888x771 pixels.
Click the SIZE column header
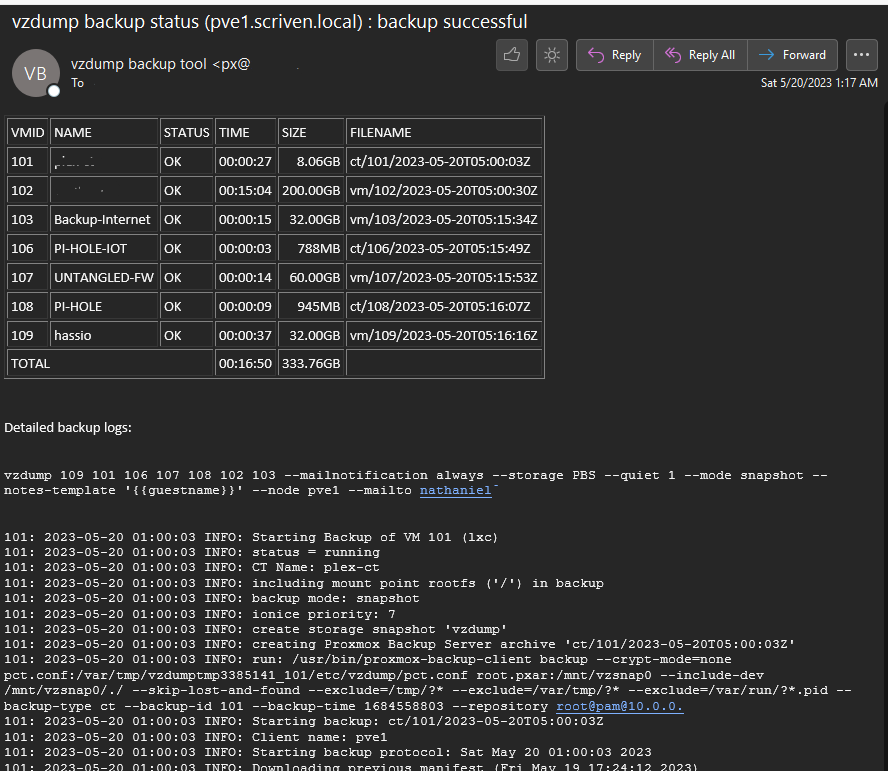311,133
